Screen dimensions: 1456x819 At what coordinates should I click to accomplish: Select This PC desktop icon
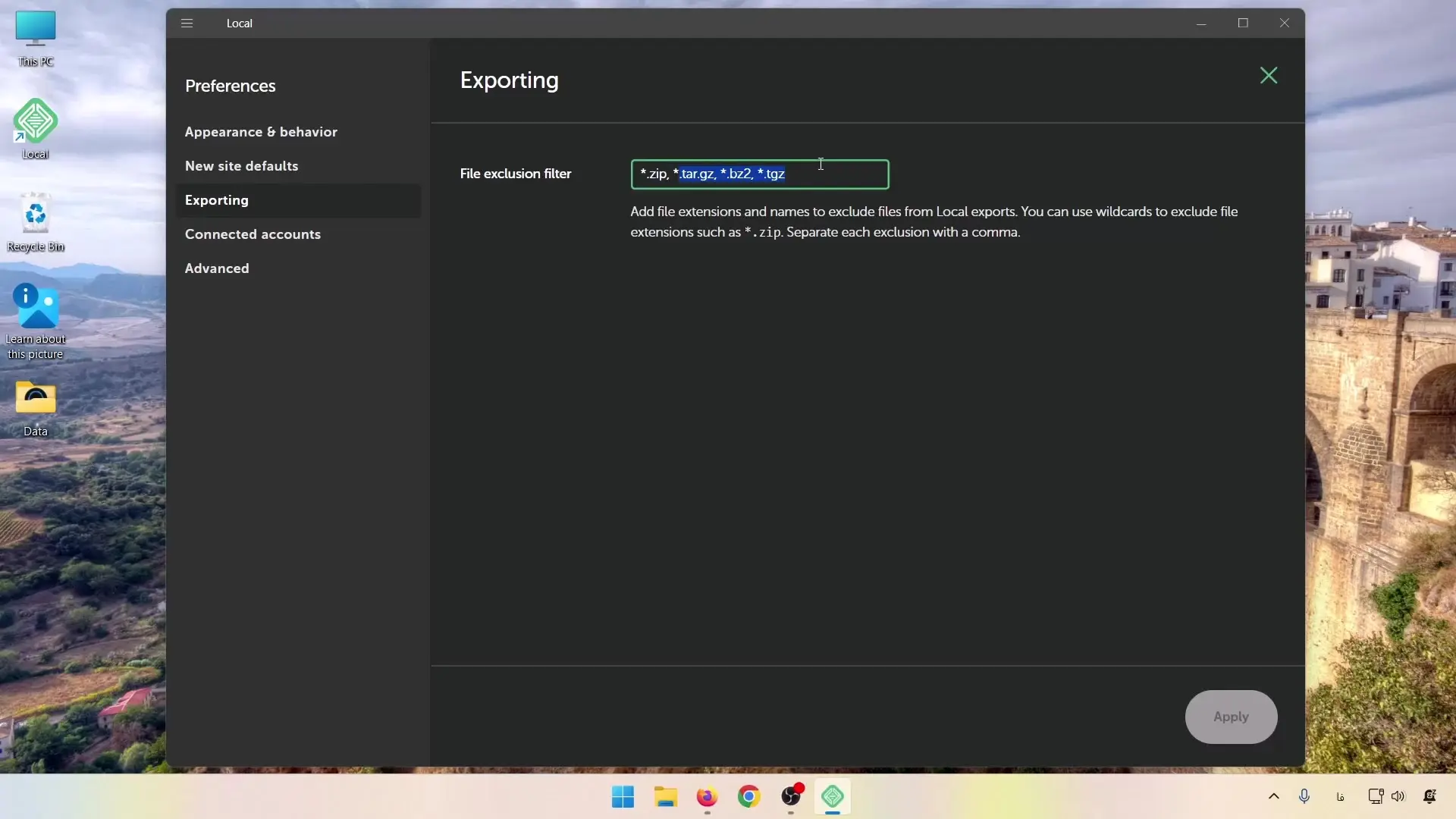pyautogui.click(x=36, y=39)
